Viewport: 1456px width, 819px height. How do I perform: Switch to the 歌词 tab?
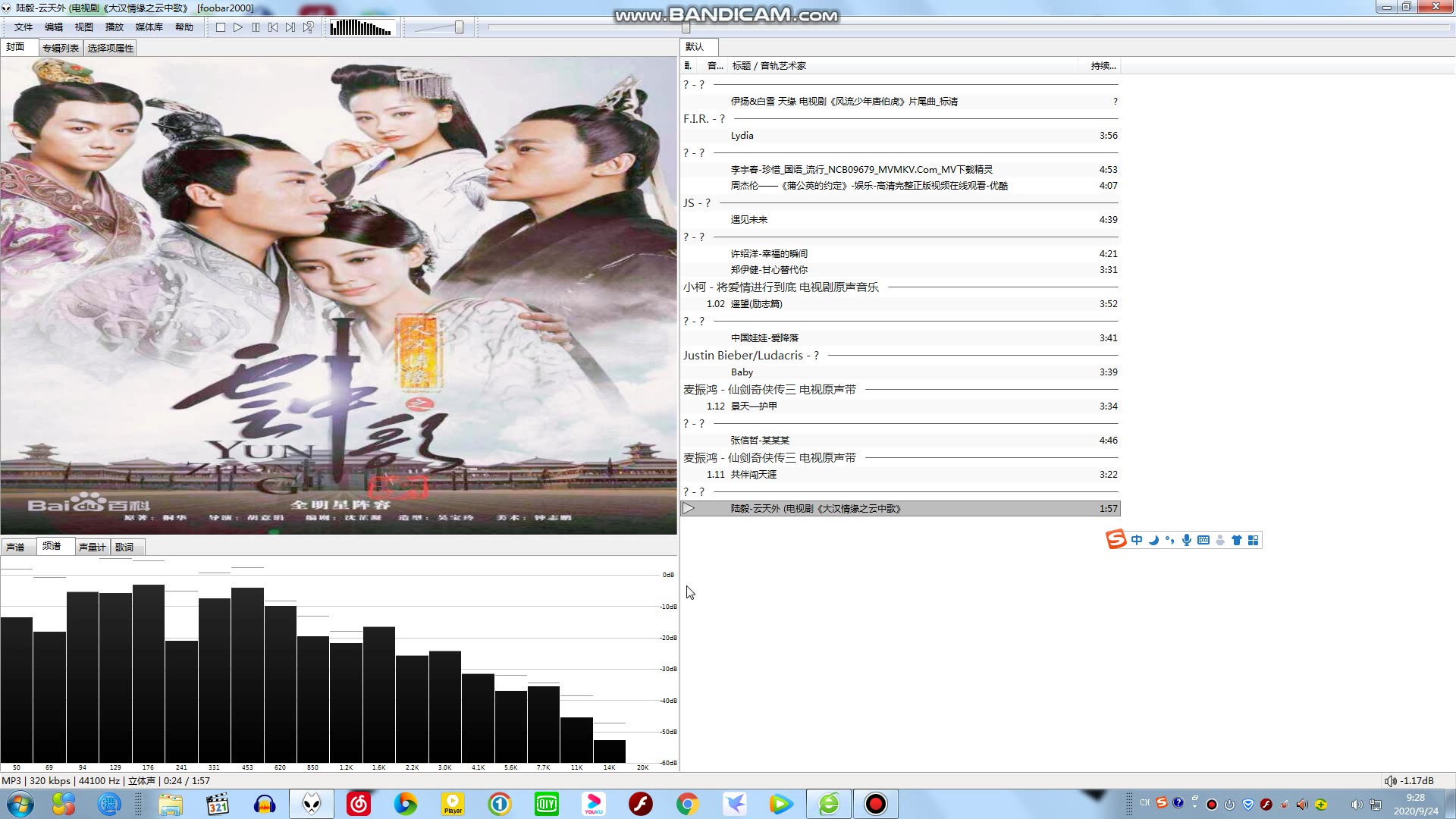(x=127, y=547)
